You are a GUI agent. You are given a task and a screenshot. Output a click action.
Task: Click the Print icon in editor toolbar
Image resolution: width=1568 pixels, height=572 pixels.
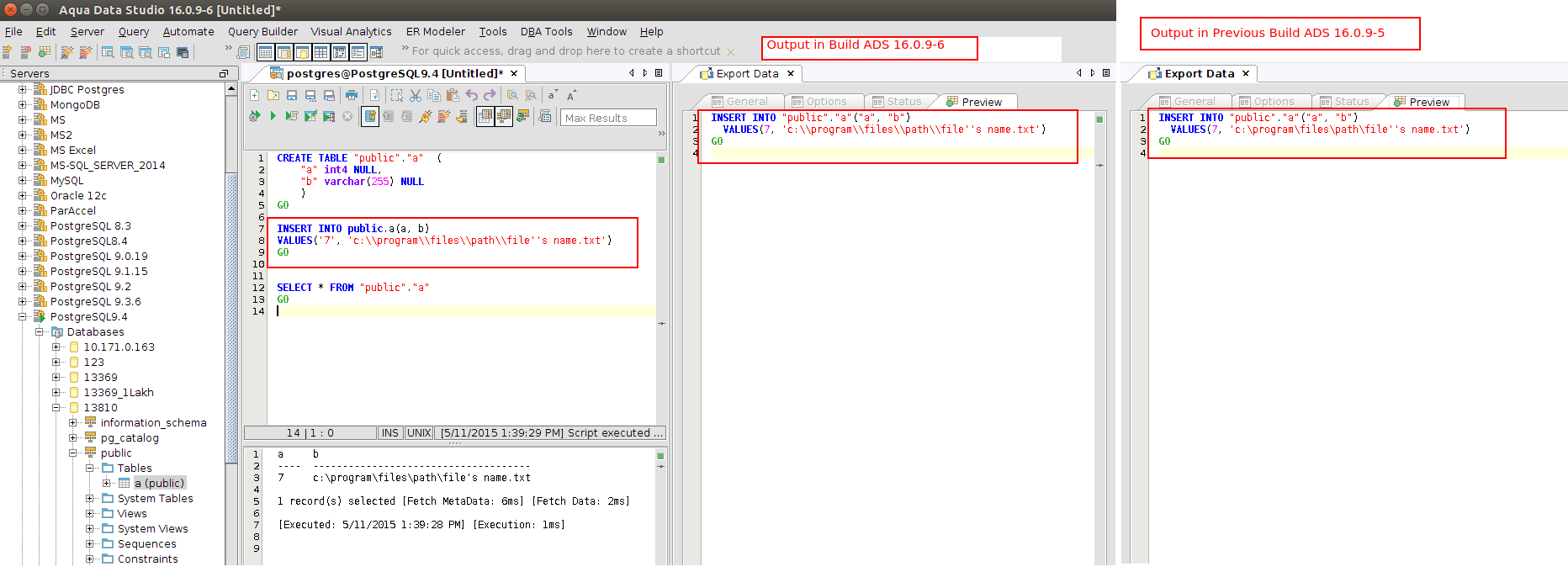tap(352, 95)
